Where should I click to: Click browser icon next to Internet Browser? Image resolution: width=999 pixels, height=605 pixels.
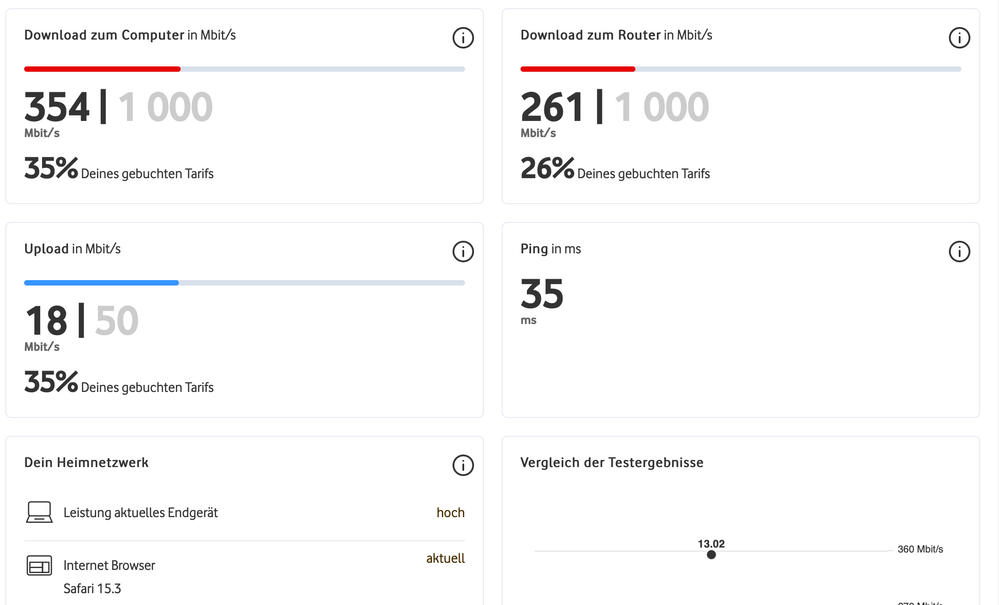pyautogui.click(x=39, y=566)
